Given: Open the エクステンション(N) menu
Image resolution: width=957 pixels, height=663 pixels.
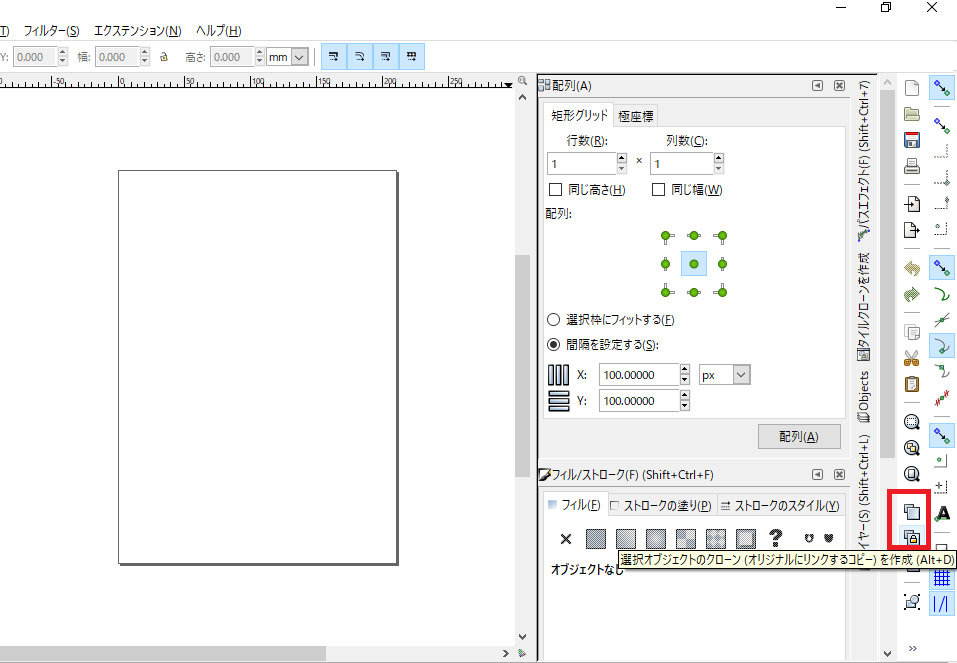Looking at the screenshot, I should pyautogui.click(x=137, y=31).
